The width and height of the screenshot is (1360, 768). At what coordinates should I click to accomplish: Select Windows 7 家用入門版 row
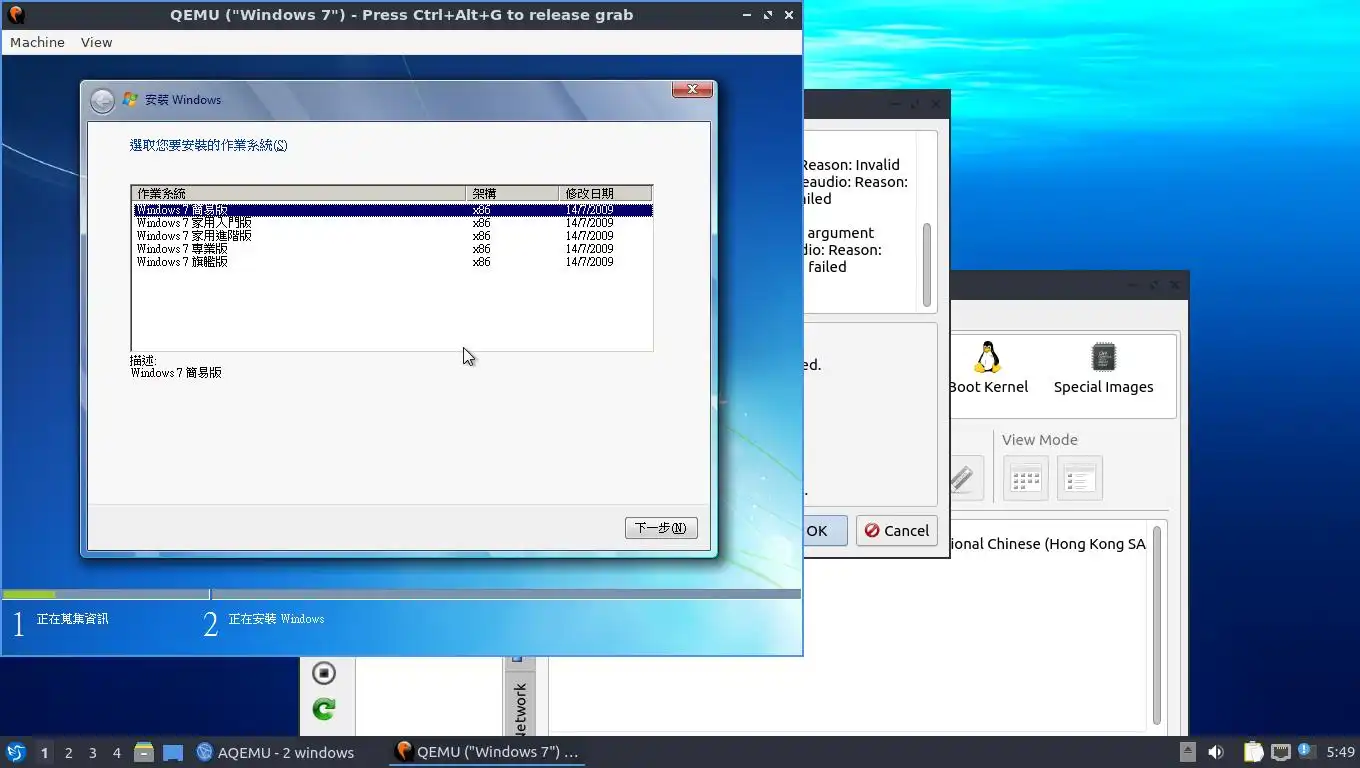point(392,223)
